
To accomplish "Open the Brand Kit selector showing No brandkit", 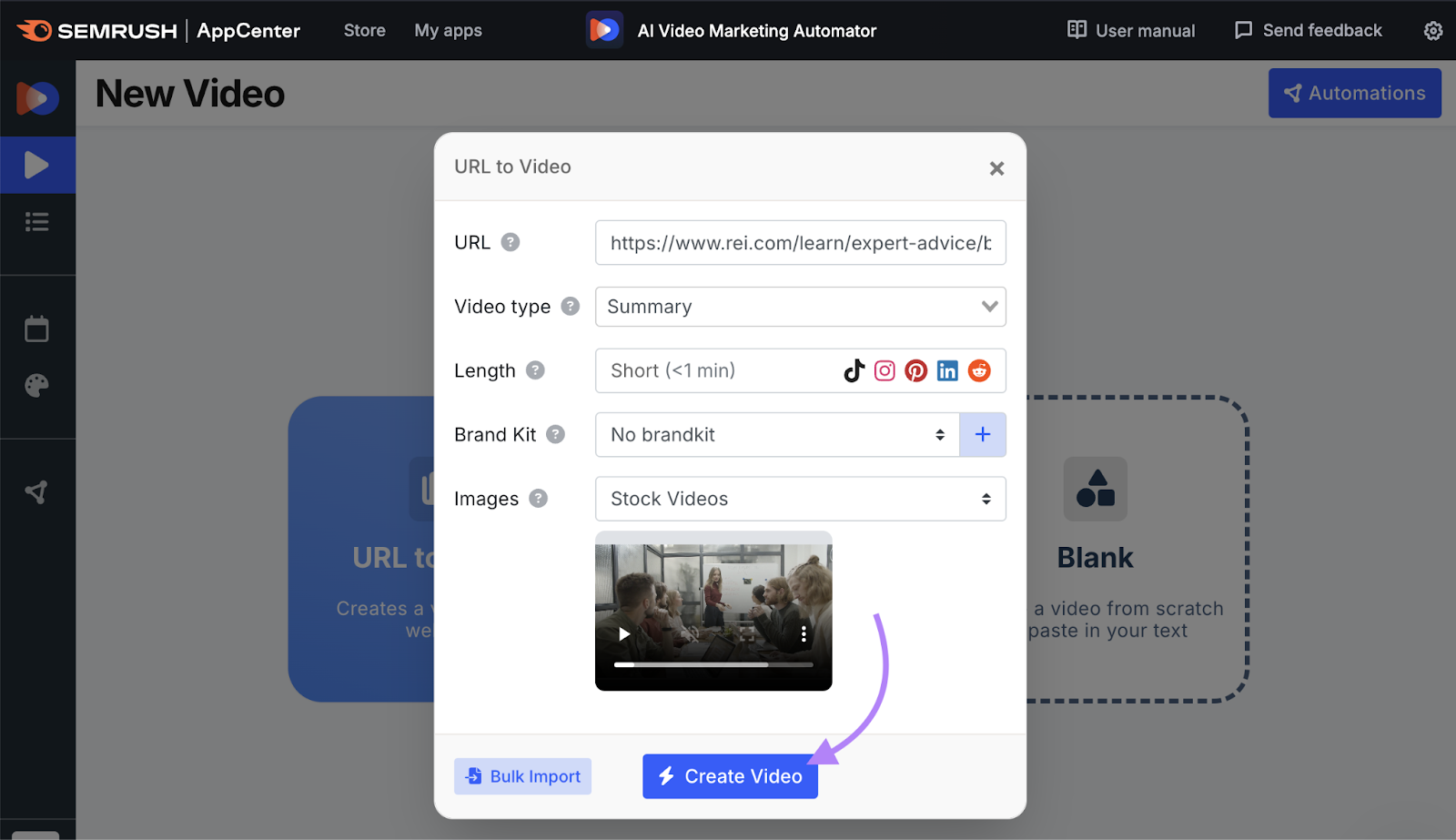I will (x=776, y=434).
